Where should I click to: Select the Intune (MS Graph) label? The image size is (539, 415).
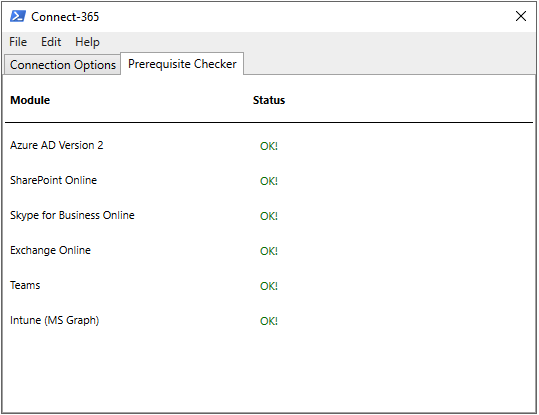pyautogui.click(x=55, y=320)
